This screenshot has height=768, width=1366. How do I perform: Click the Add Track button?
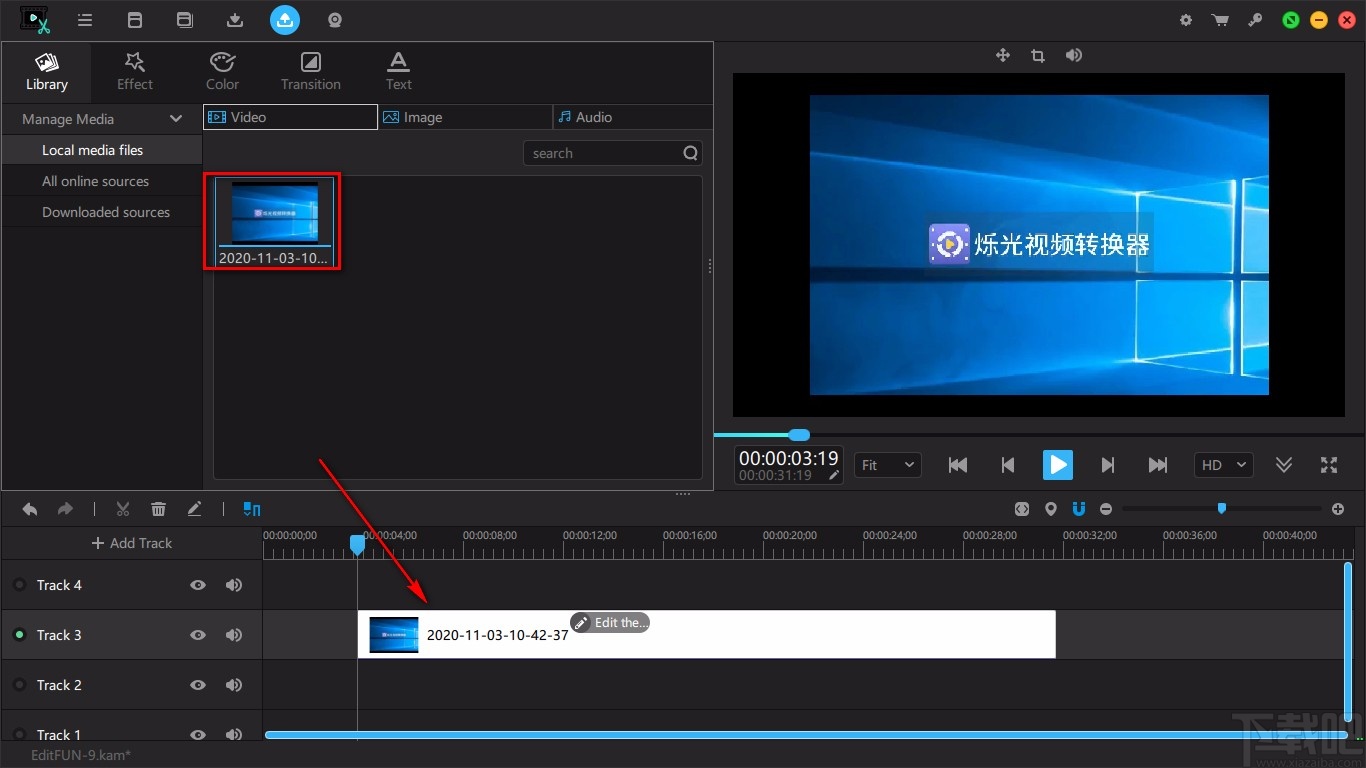pyautogui.click(x=132, y=543)
